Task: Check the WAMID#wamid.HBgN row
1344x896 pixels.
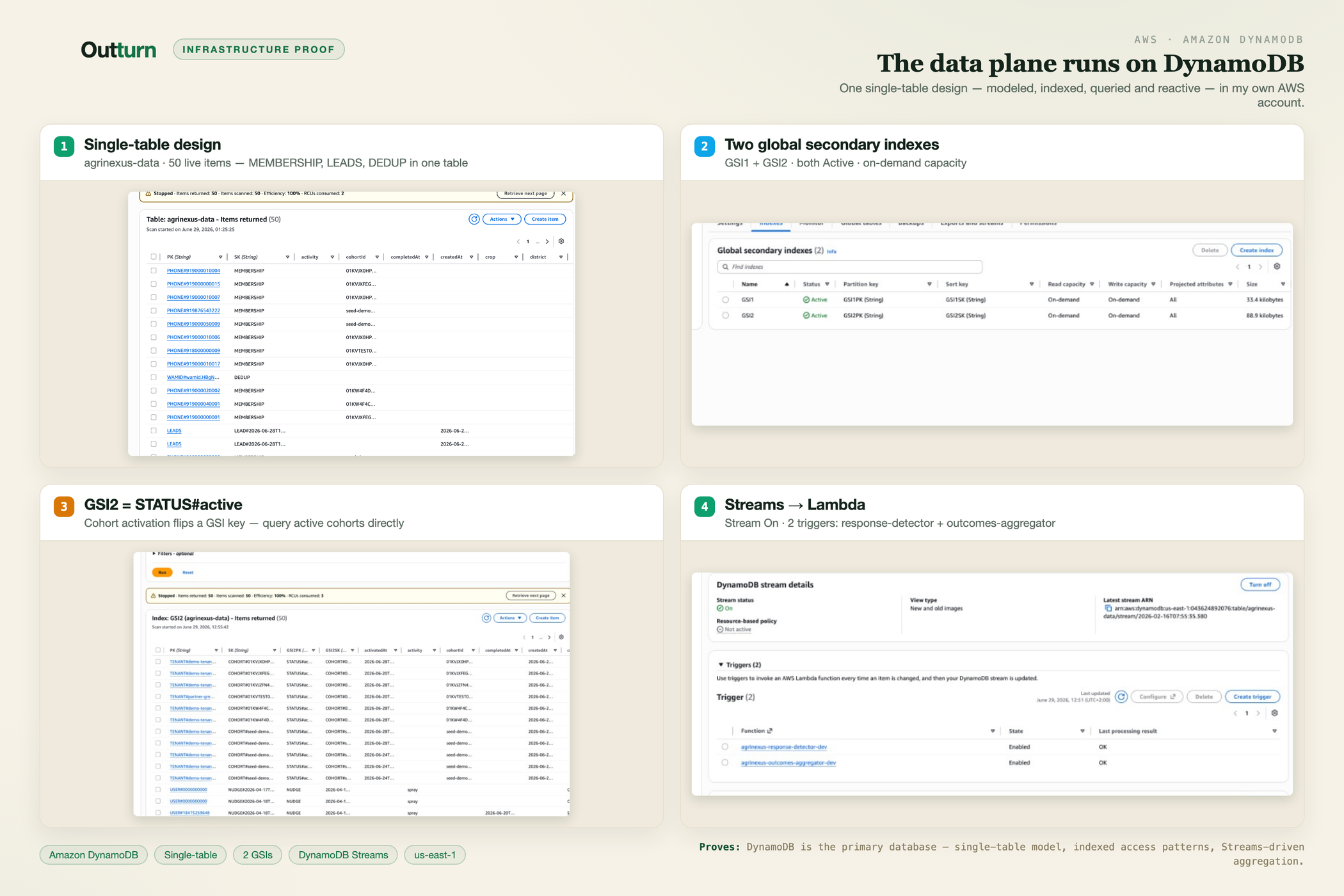Action: click(x=154, y=378)
